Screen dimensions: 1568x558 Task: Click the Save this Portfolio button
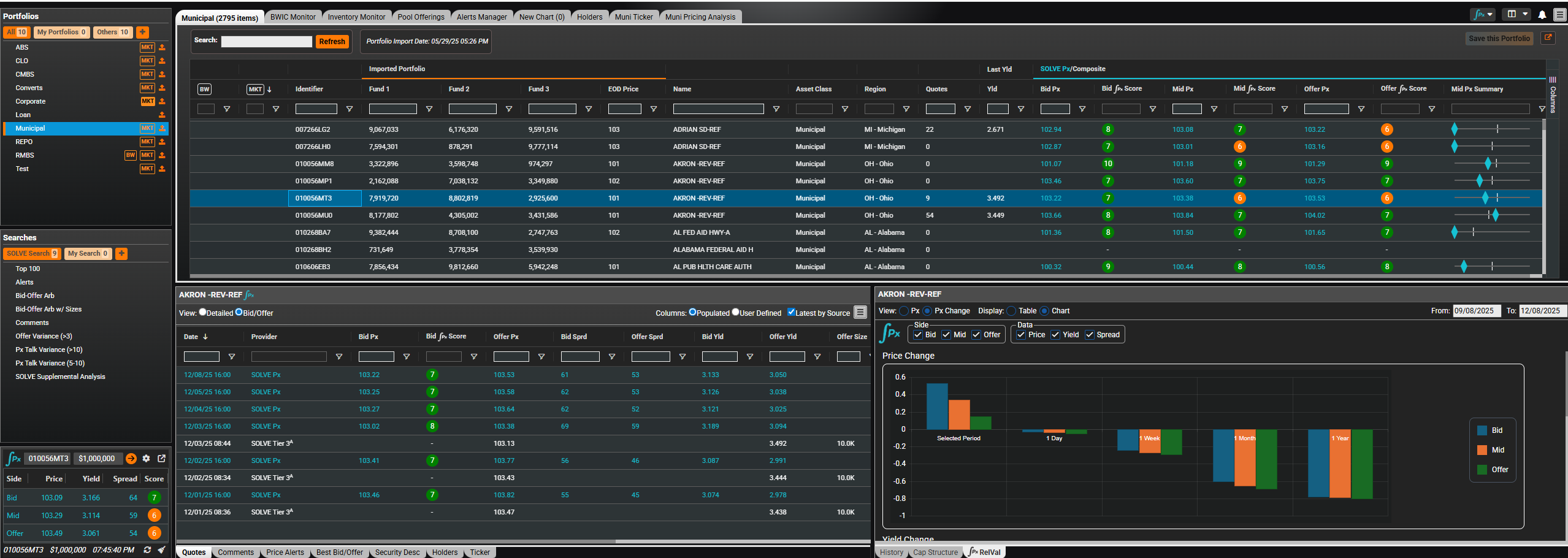pyautogui.click(x=1499, y=39)
